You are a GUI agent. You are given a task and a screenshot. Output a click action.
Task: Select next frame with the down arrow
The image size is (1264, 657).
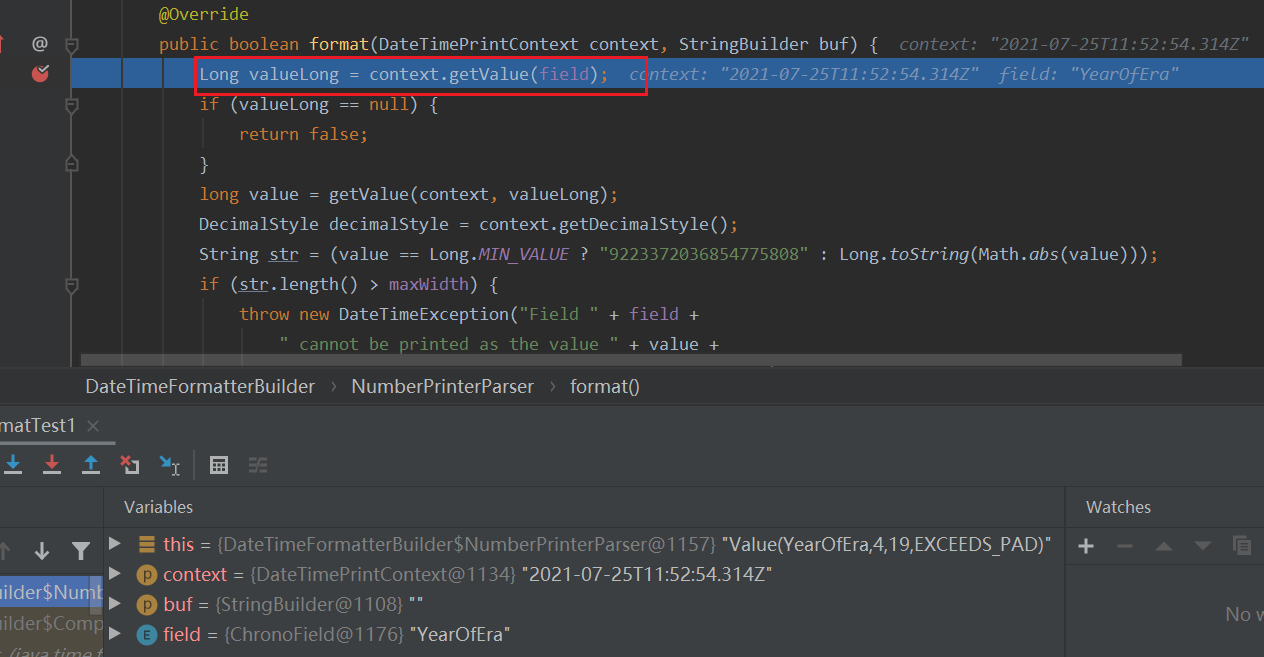click(42, 550)
